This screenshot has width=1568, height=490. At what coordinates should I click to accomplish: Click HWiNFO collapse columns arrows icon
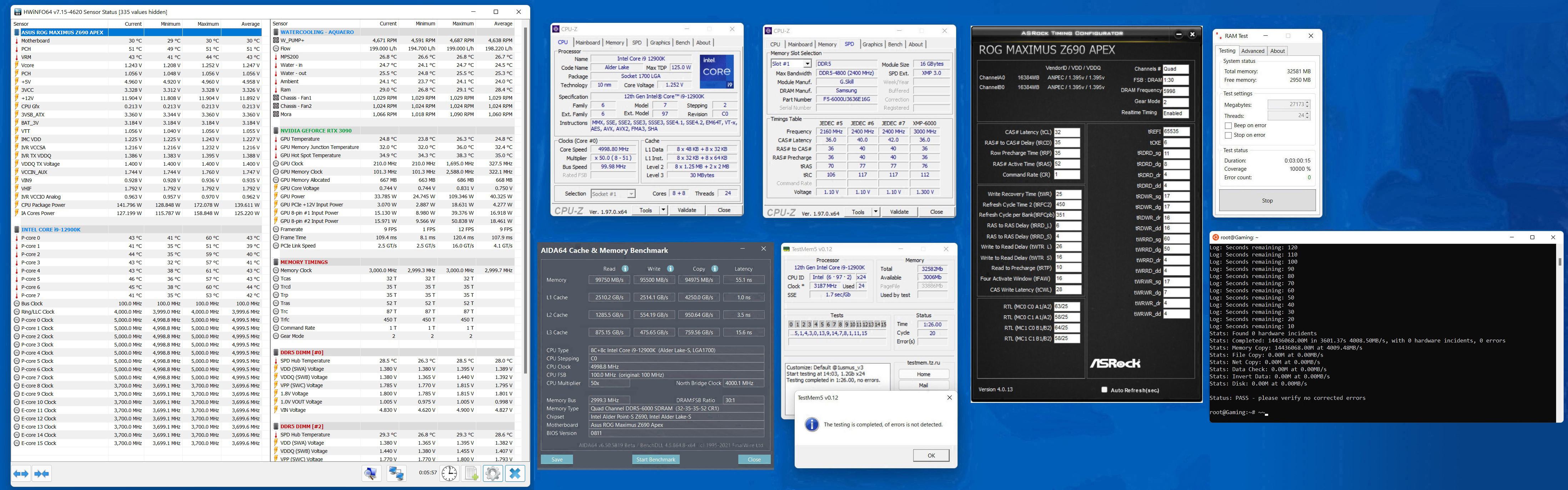[x=42, y=474]
